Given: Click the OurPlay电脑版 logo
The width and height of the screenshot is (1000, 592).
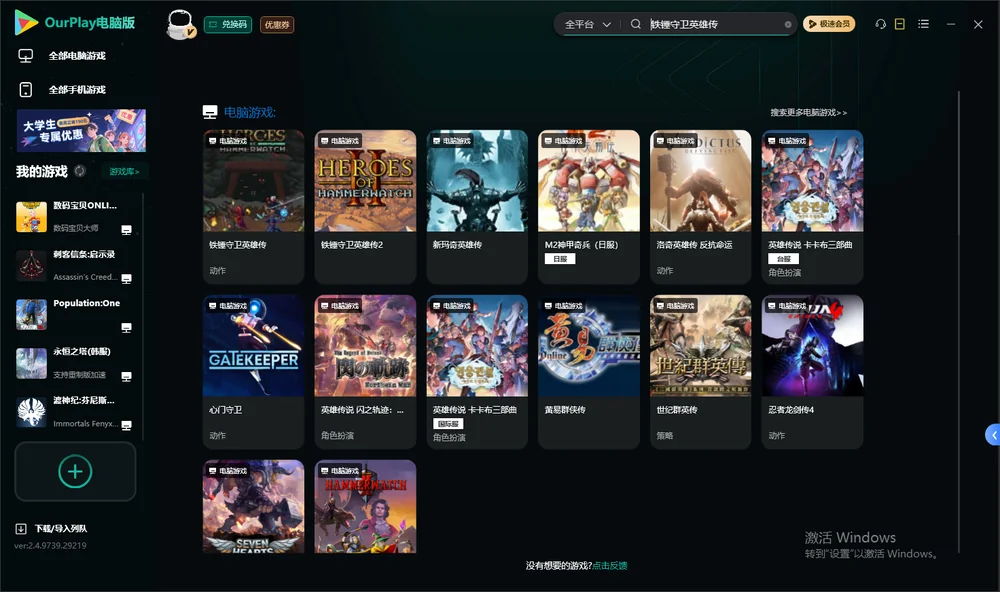Looking at the screenshot, I should (75, 23).
